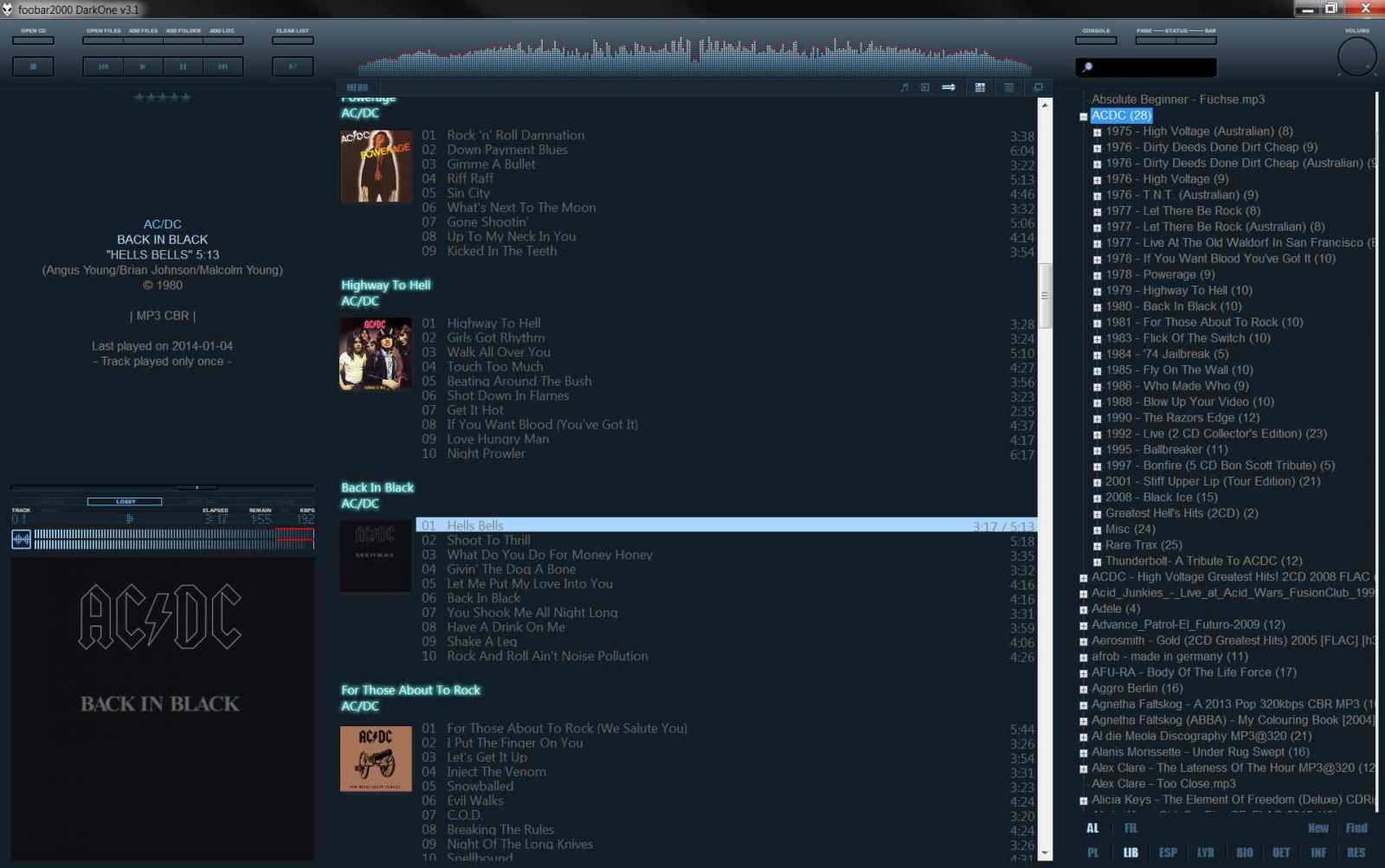Select the playing track Hells Bells
Viewport: 1385px width, 868px height.
727,525
